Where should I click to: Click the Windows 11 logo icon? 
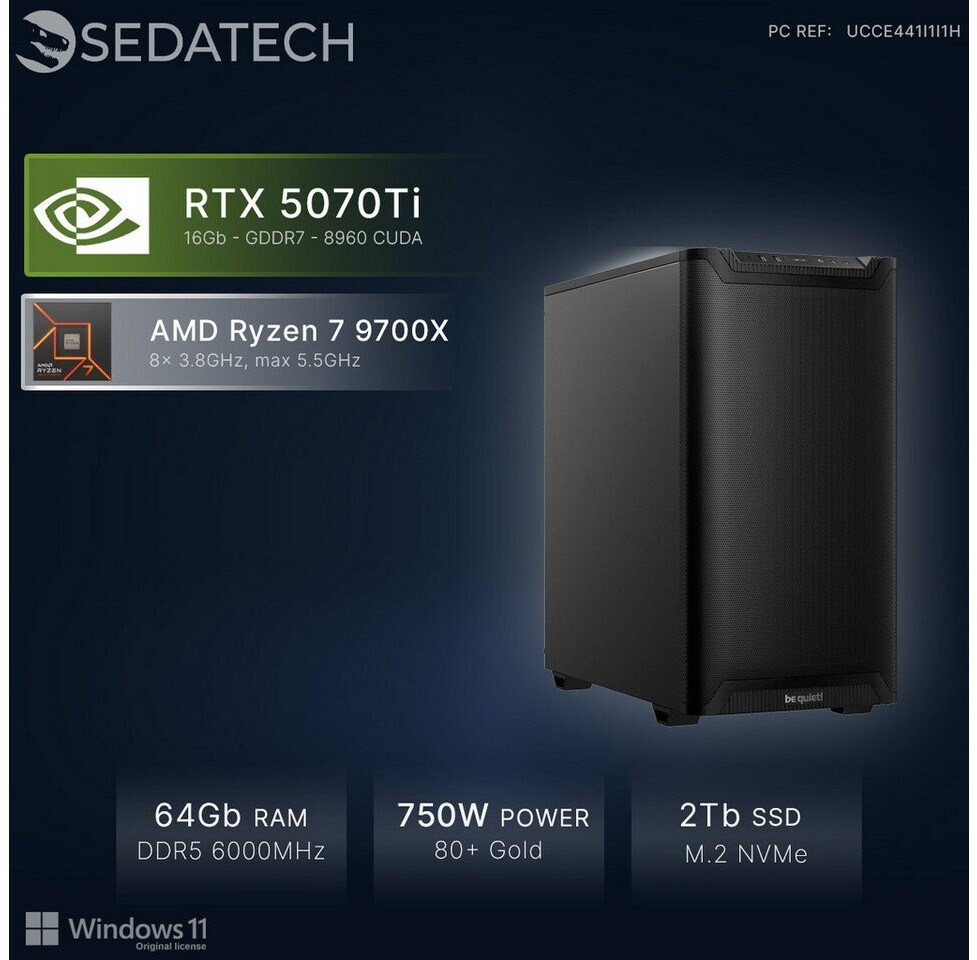(x=42, y=929)
